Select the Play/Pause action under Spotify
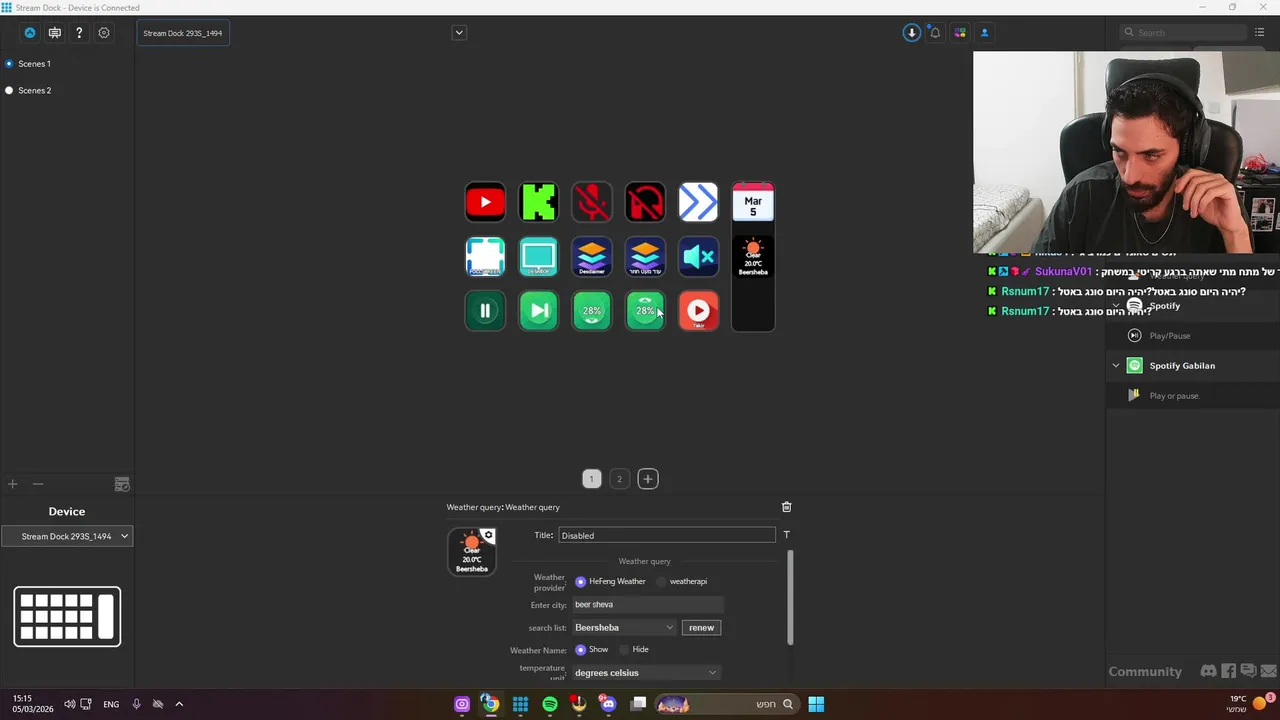Viewport: 1280px width, 720px height. click(1192, 336)
